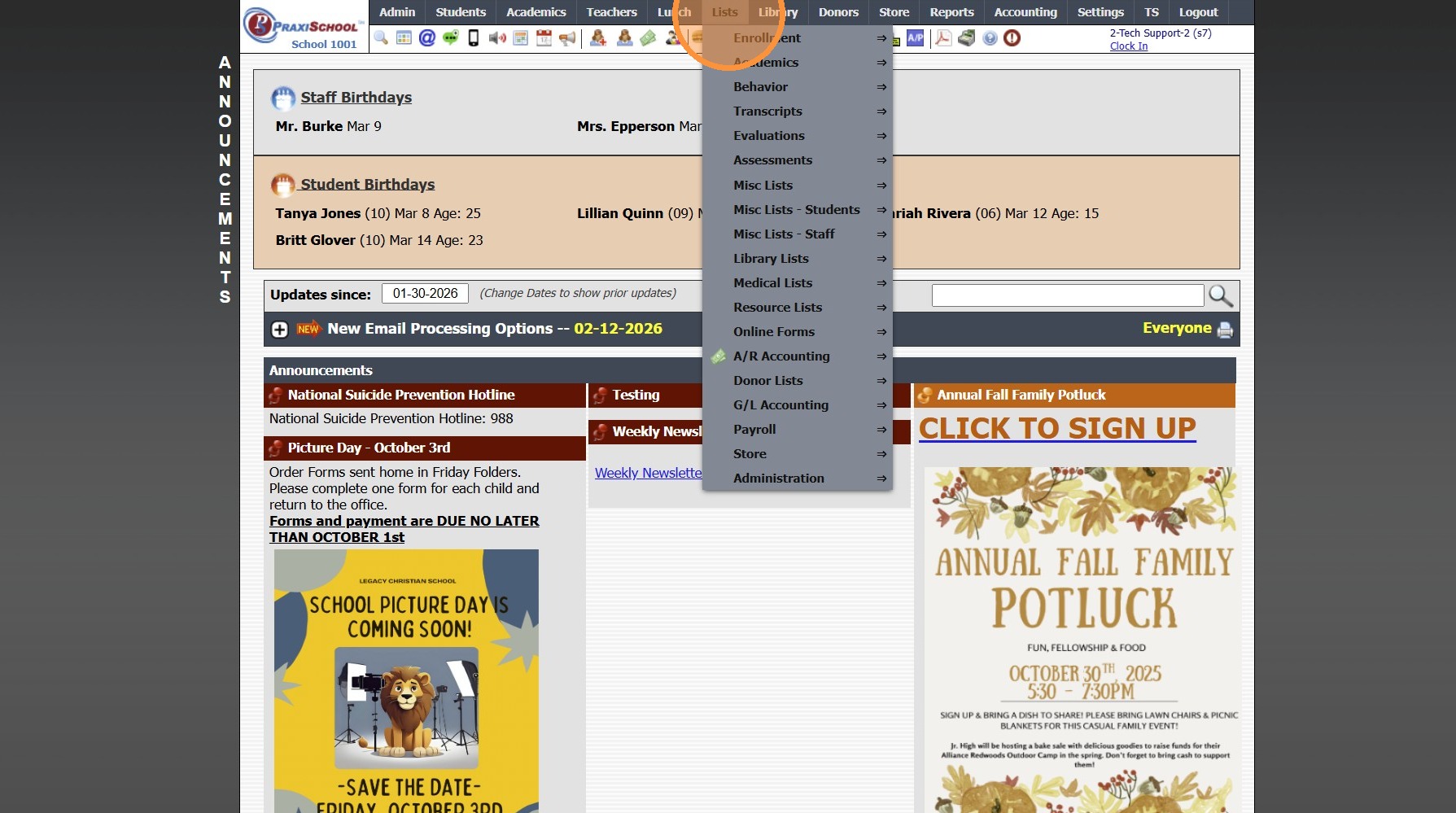Image resolution: width=1456 pixels, height=813 pixels.
Task: Click the Staff Birthdays cake icon
Action: [x=283, y=98]
